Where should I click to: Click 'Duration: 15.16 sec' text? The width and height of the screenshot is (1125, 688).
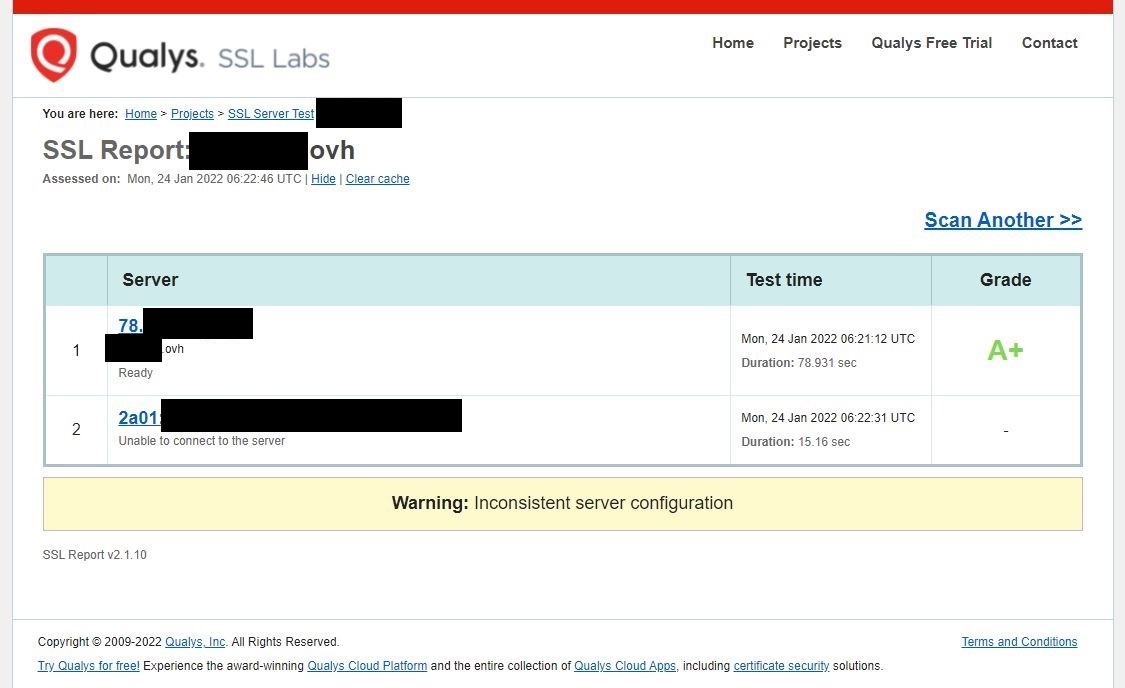tap(796, 441)
